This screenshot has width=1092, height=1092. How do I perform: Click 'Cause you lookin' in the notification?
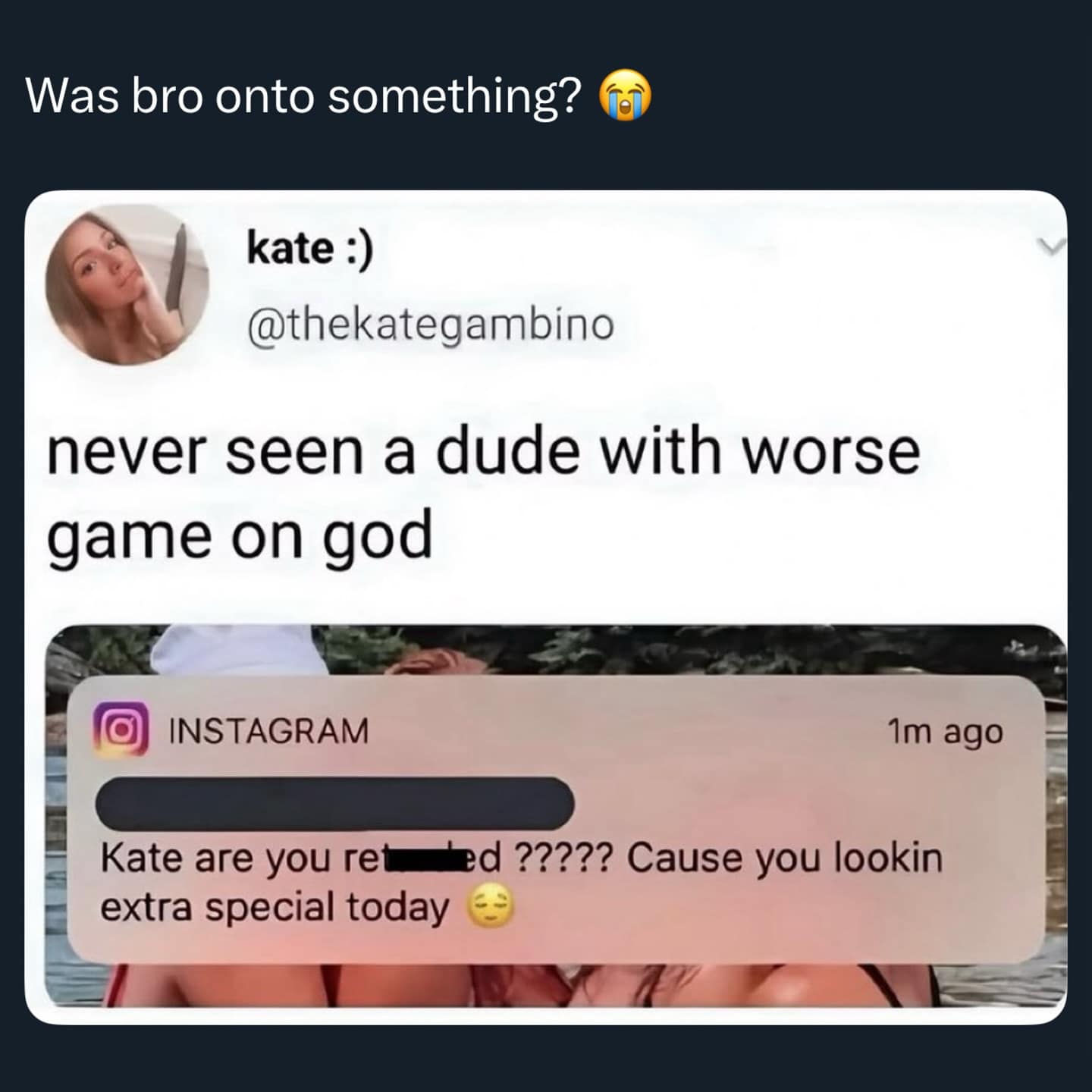pos(785,859)
